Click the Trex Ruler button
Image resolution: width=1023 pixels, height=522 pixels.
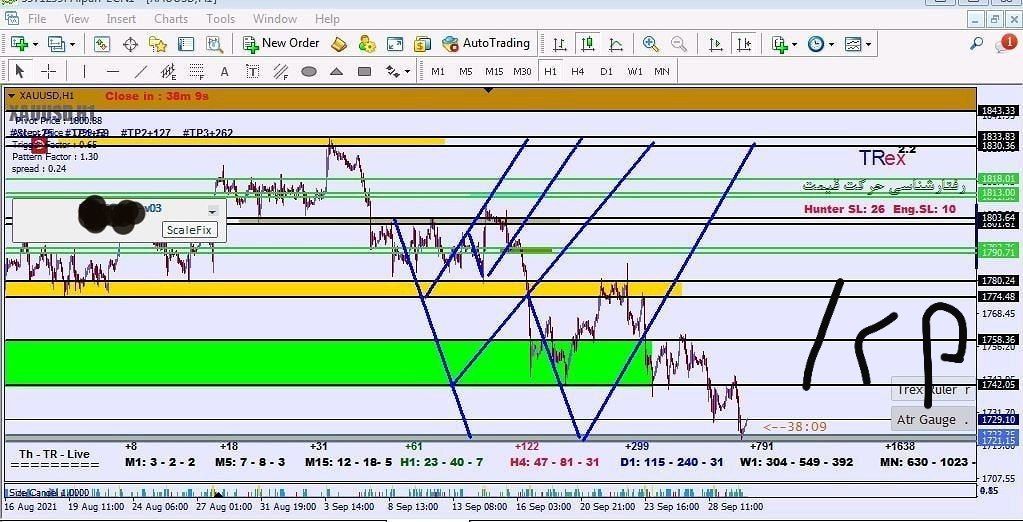click(933, 390)
